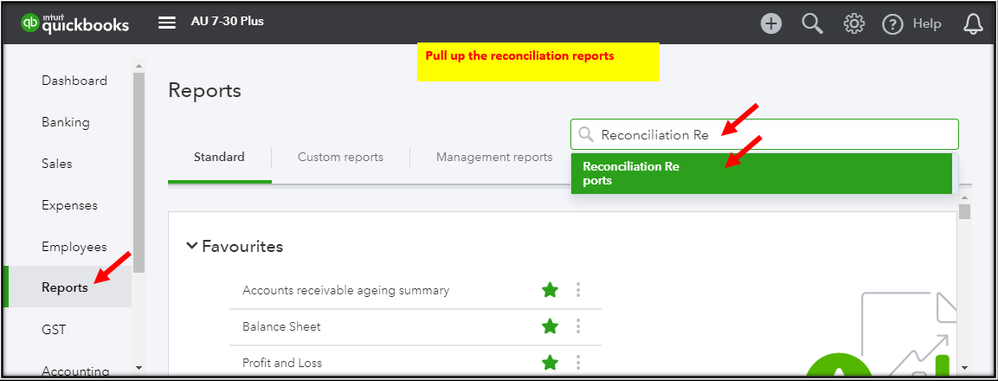Unfavourite Accounts receivable ageing summary star

click(550, 290)
